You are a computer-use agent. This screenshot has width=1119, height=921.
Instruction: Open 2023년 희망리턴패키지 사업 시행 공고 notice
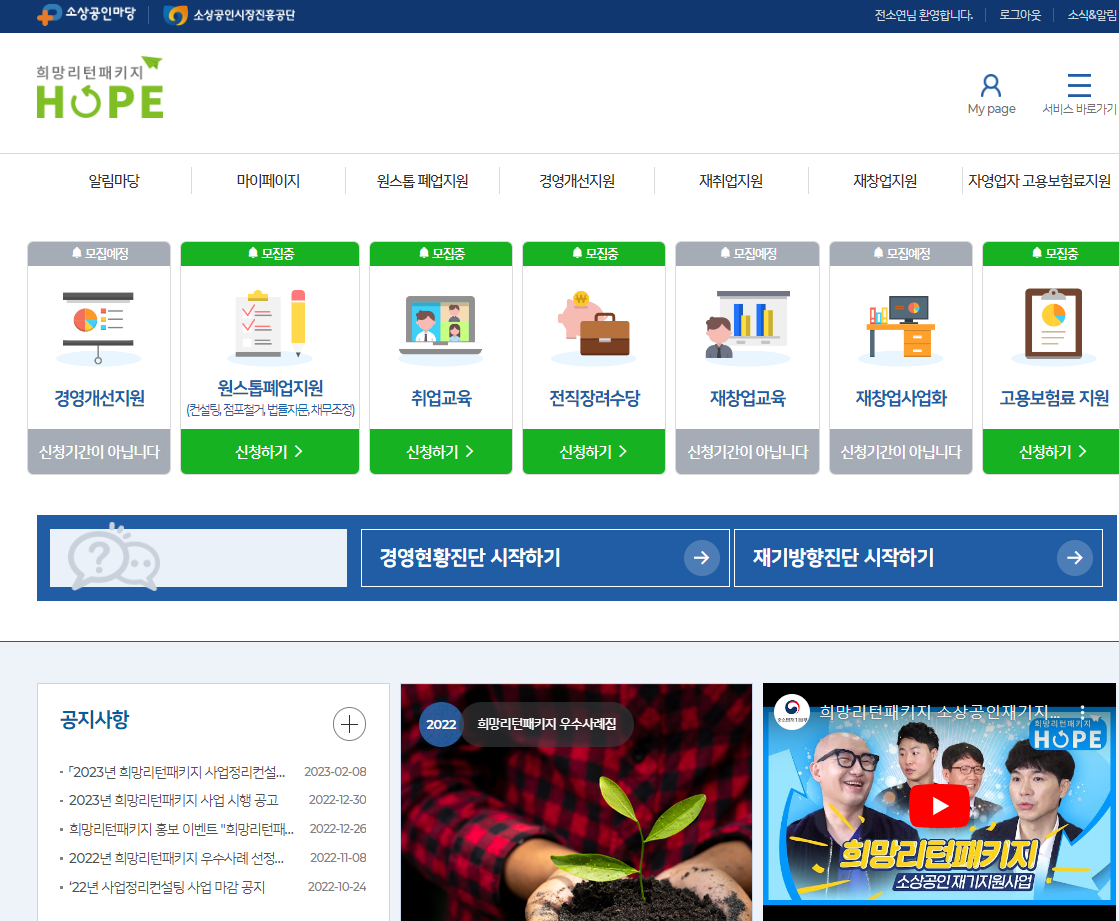[x=173, y=800]
